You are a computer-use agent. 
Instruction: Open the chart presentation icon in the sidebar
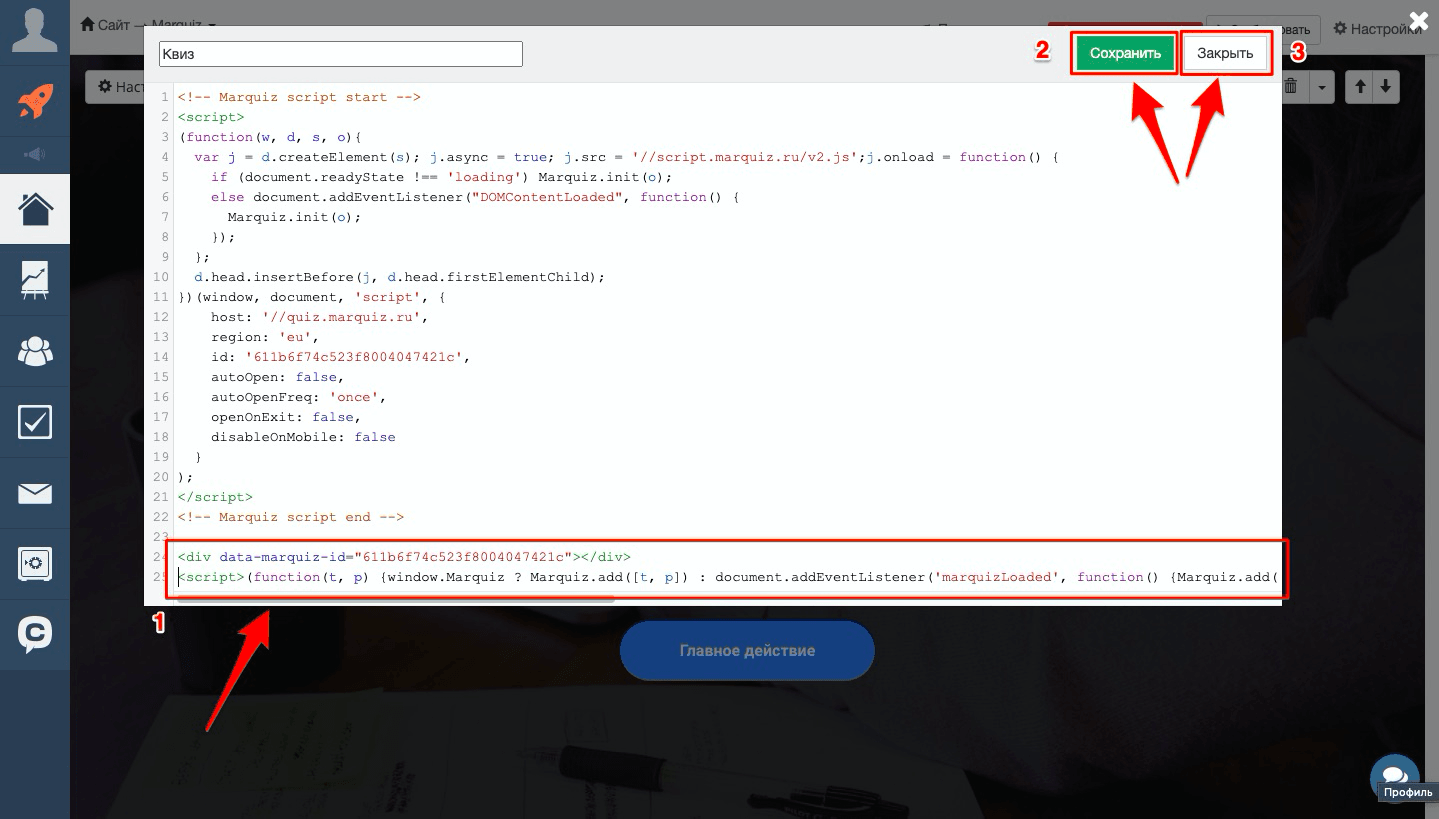[x=35, y=280]
